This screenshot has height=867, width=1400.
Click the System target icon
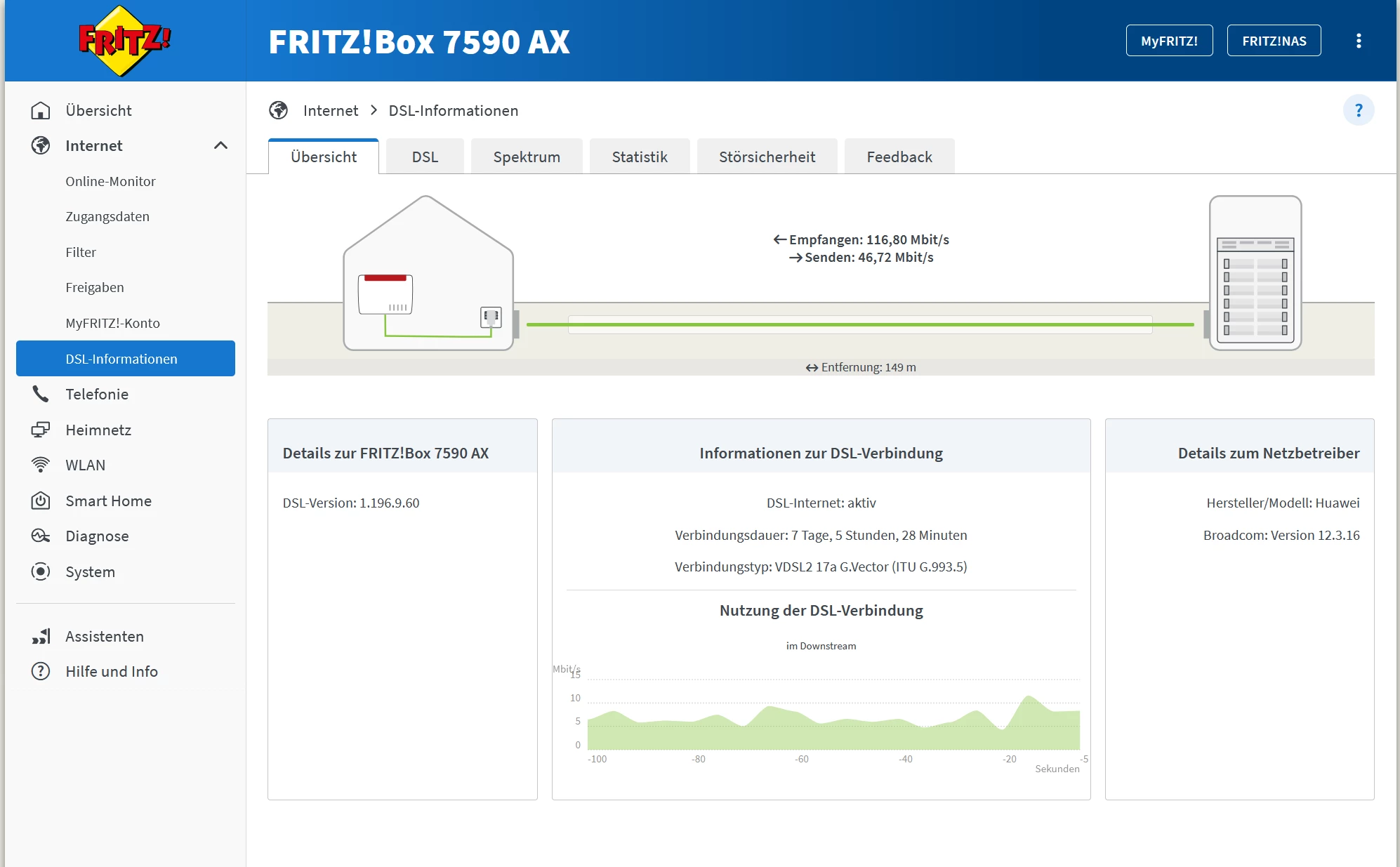point(41,572)
